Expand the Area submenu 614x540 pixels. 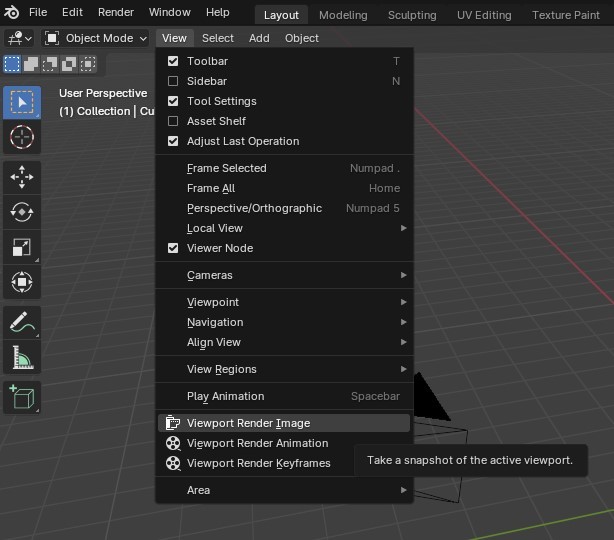(x=284, y=490)
